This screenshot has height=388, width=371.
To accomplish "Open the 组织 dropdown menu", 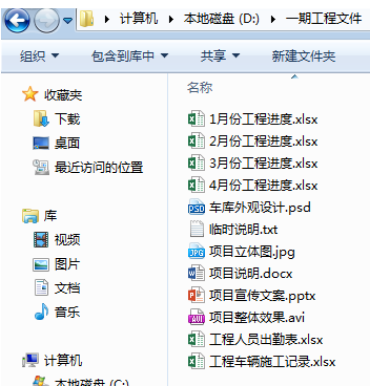I will [x=39, y=56].
